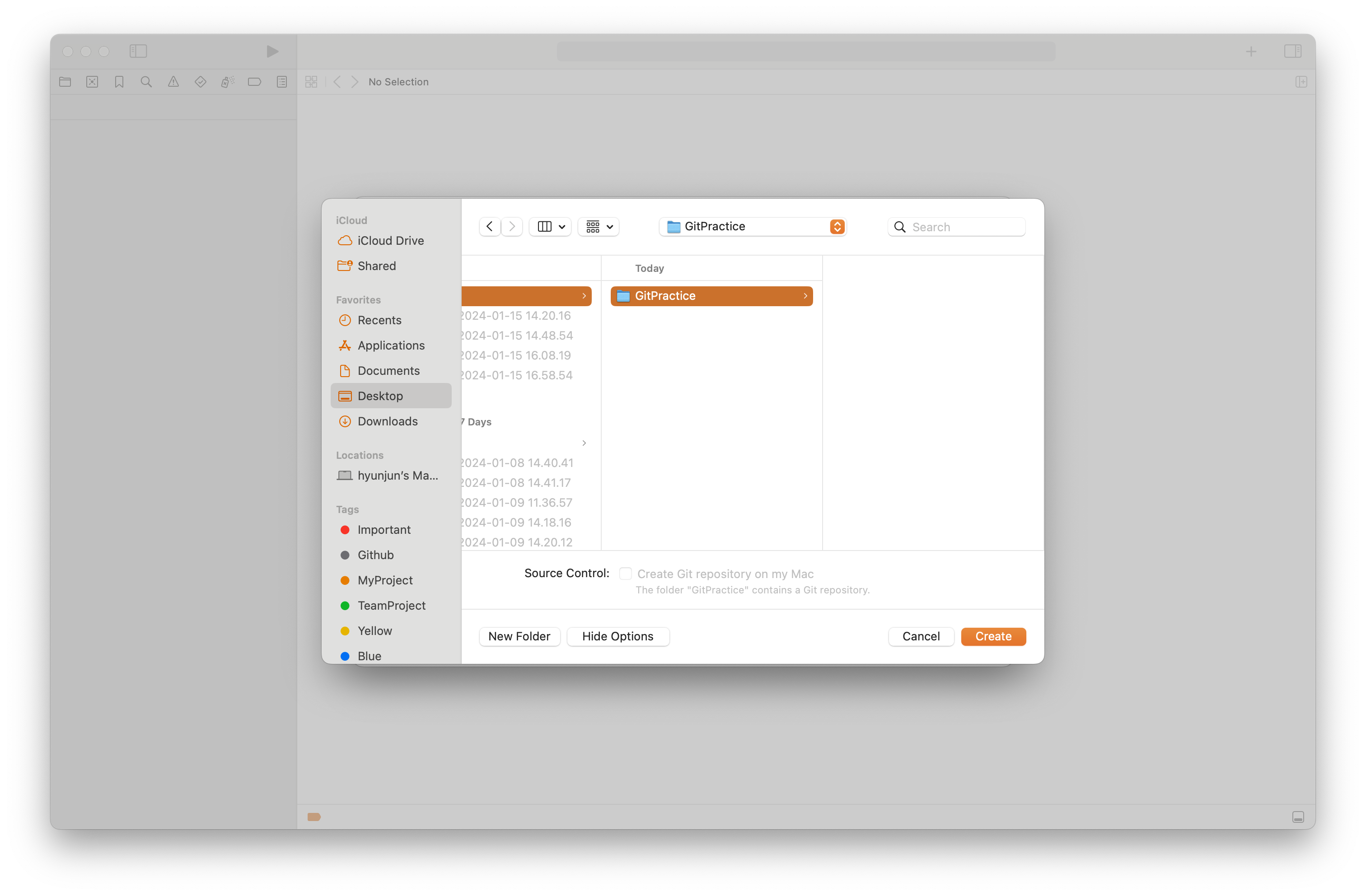Click the New Folder button
Screen dimensions: 1366x896
click(x=519, y=637)
